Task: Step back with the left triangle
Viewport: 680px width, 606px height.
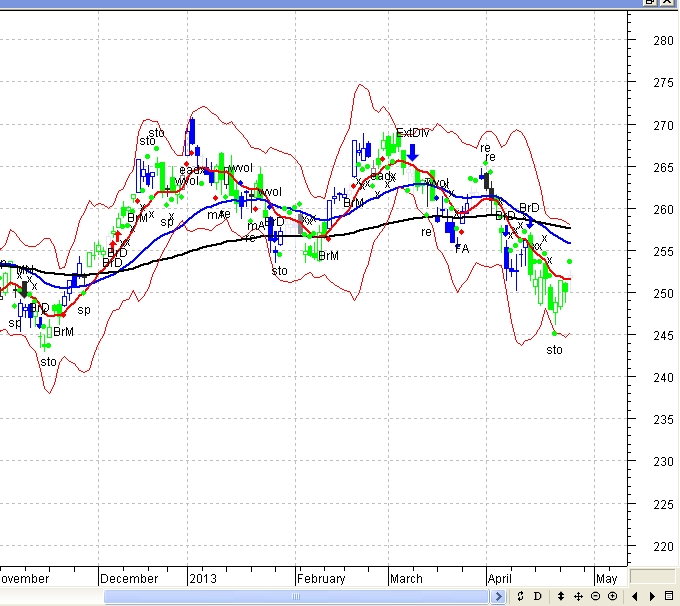Action: coord(634,597)
